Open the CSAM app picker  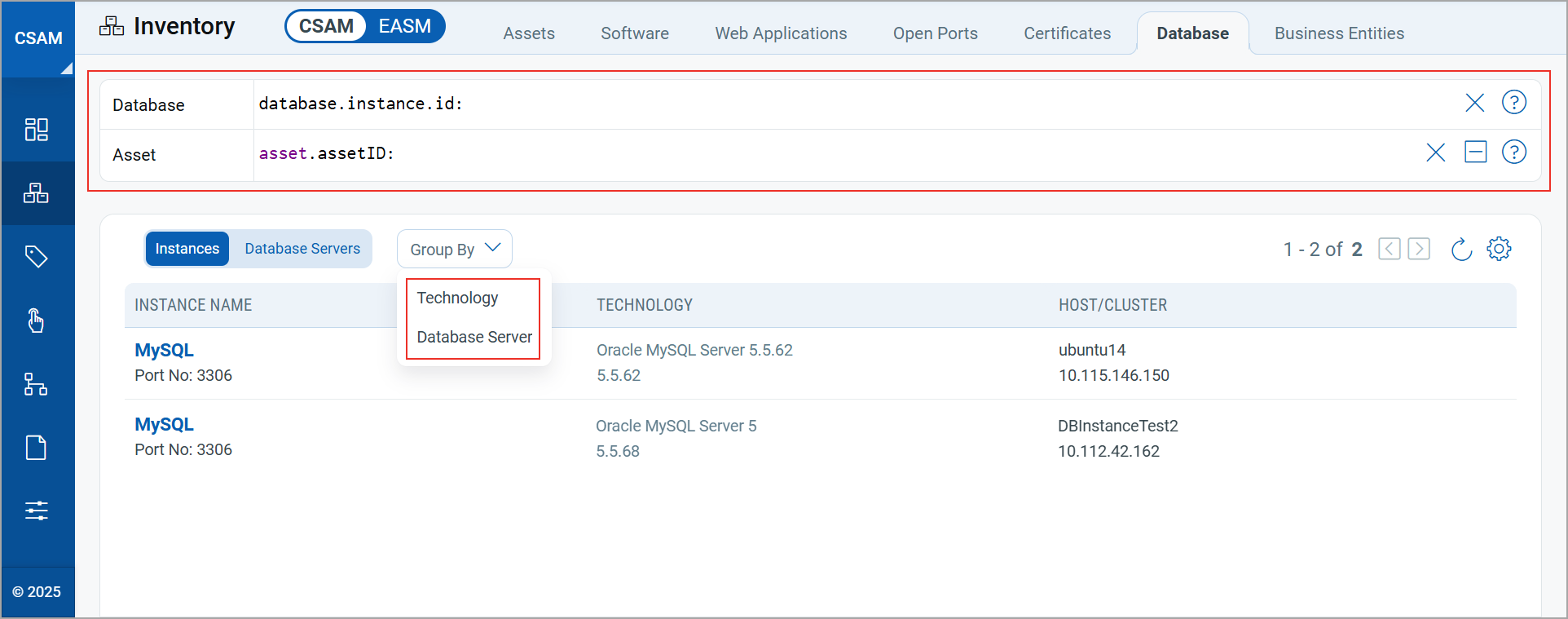tap(38, 38)
